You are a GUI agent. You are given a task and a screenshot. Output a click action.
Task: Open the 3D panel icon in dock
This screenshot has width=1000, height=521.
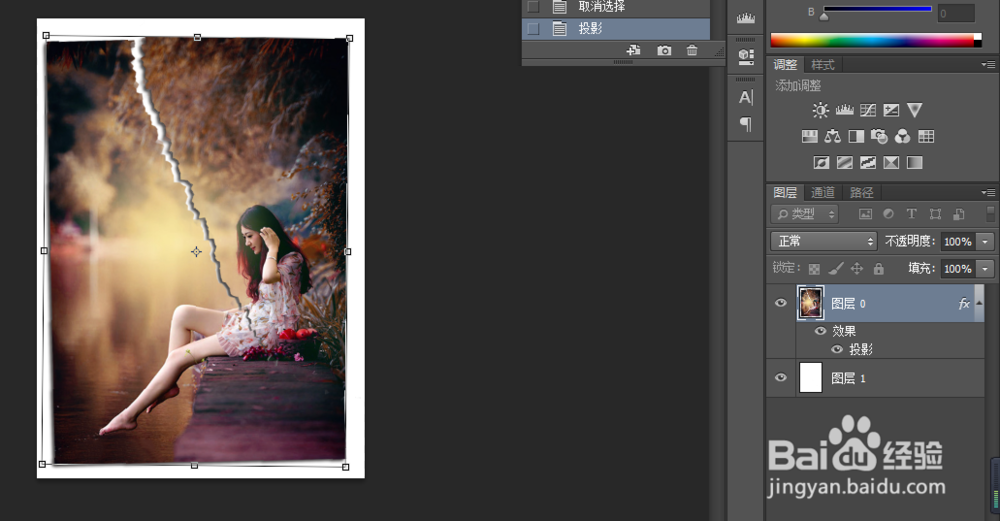[x=746, y=57]
